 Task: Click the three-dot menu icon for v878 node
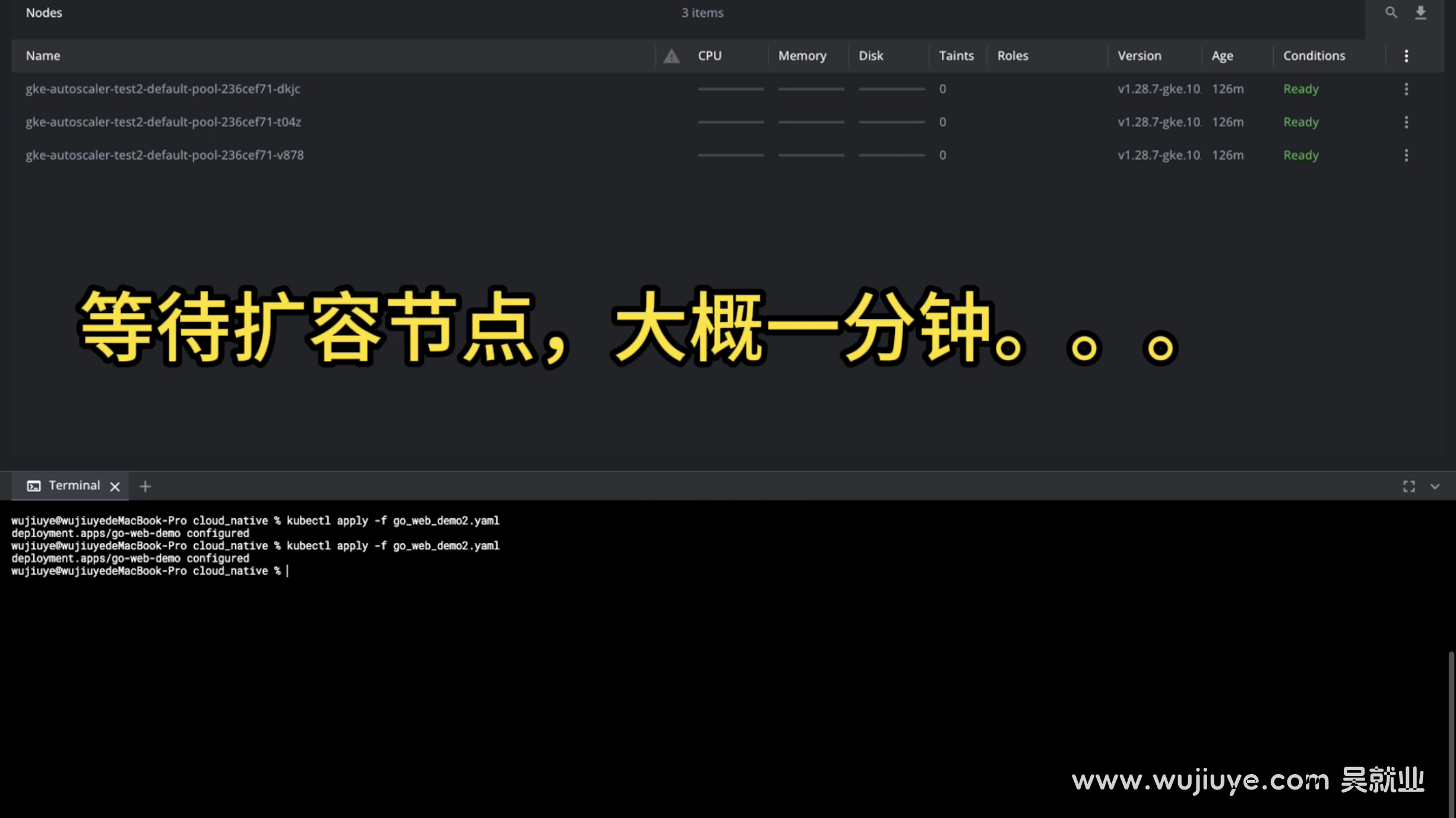(1407, 154)
